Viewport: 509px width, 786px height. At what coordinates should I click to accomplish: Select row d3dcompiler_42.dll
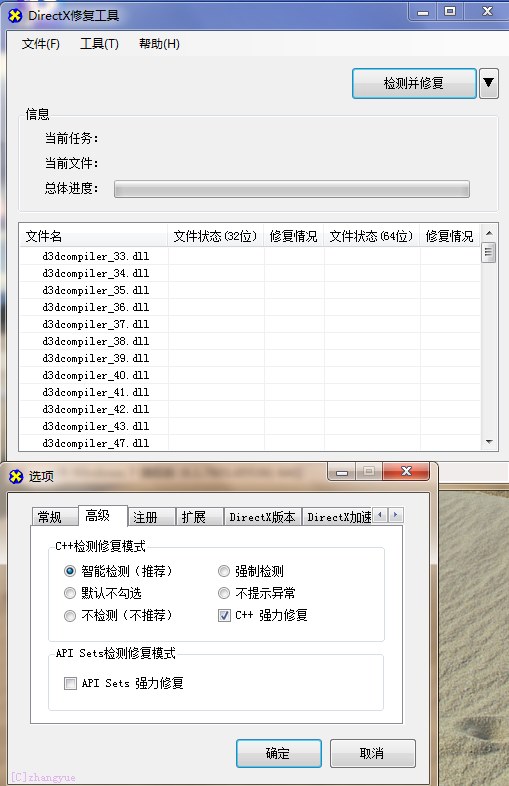point(250,410)
